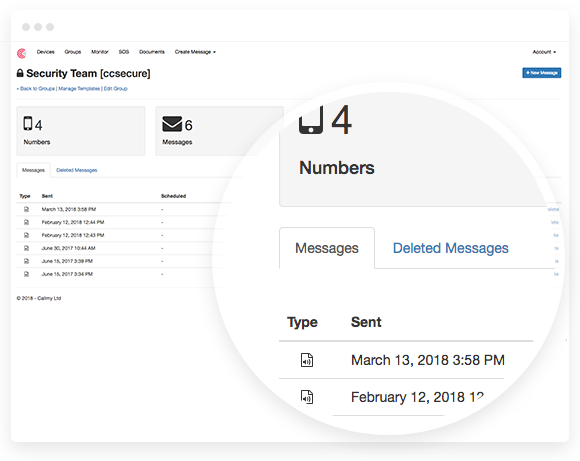Go to the Monitor page
This screenshot has height=461, width=580.
(100, 52)
